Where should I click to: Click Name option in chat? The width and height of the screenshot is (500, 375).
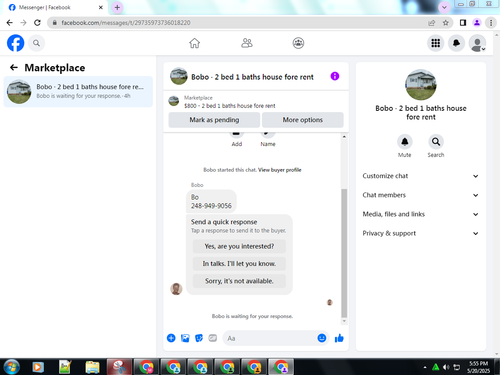(268, 139)
